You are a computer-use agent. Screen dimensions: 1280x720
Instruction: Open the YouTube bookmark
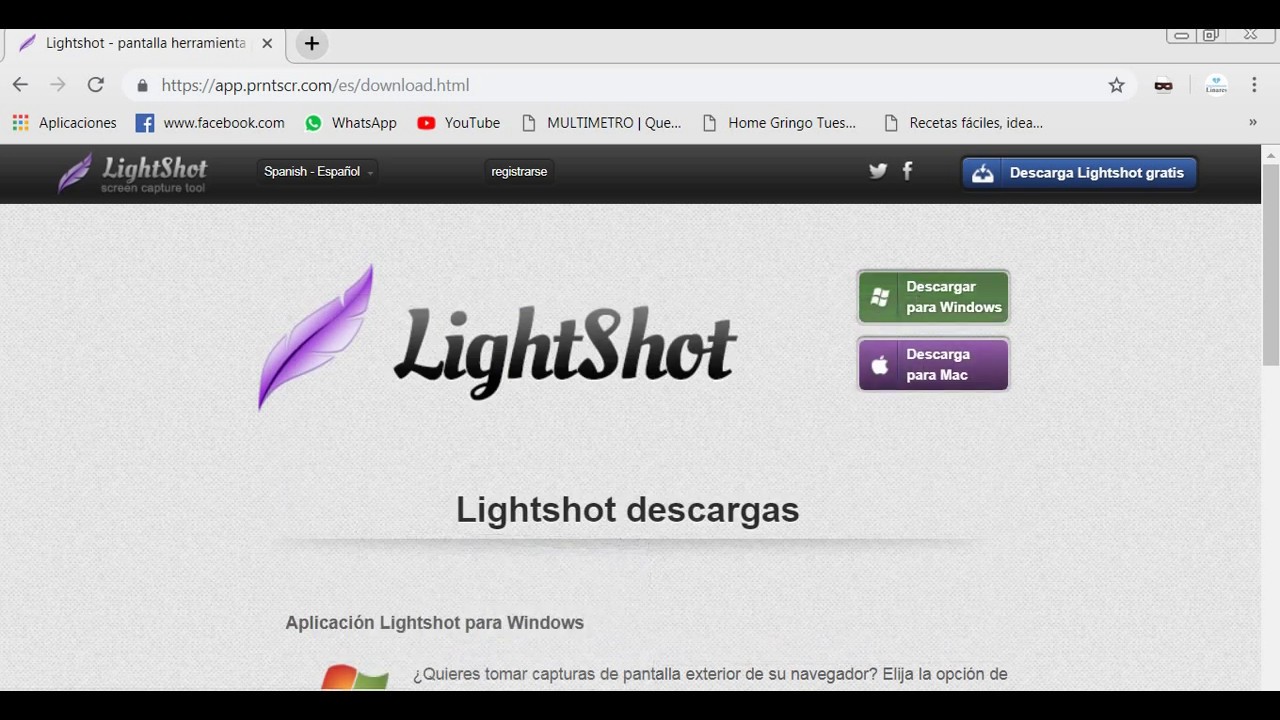(459, 123)
